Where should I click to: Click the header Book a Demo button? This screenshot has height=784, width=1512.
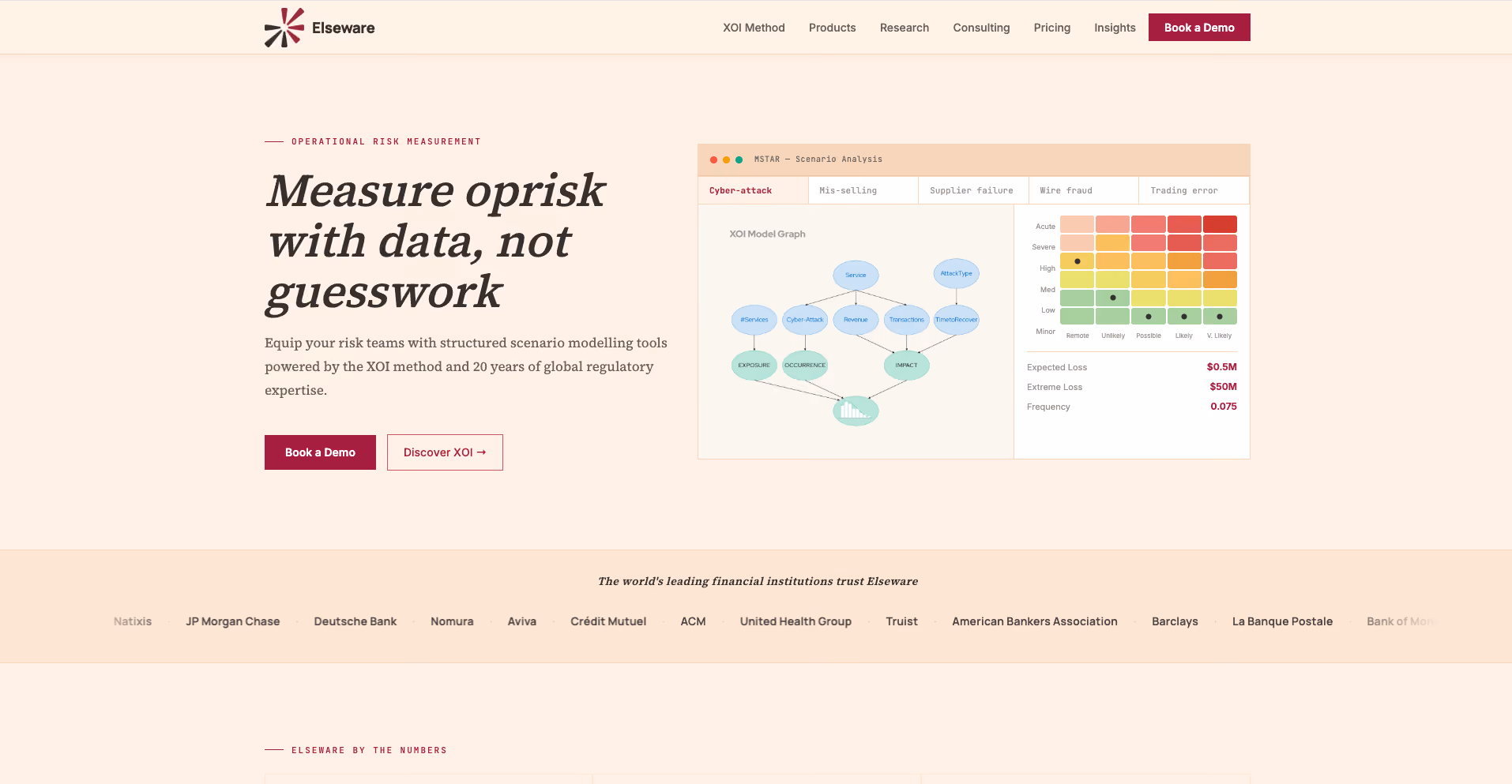point(1199,28)
